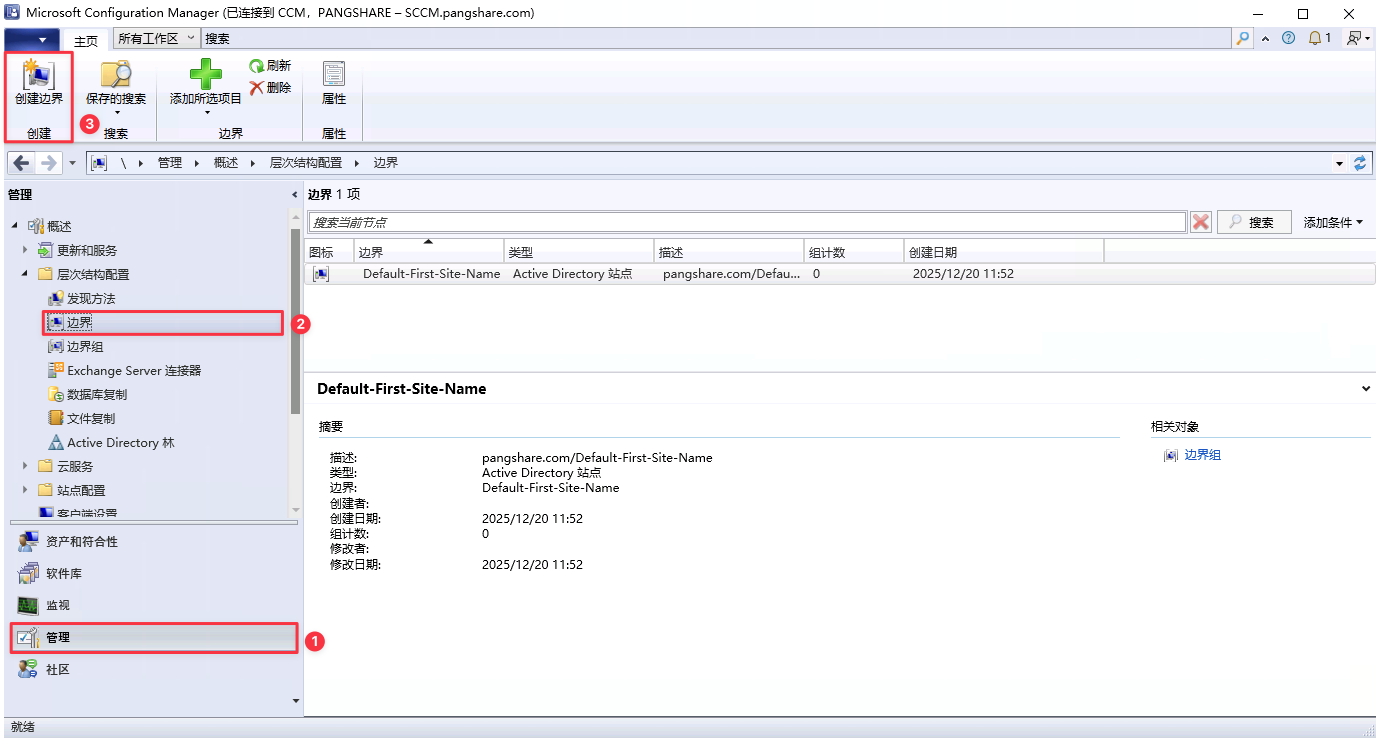
Task: Click the navigation tree vertical scrollbar
Action: point(295,320)
